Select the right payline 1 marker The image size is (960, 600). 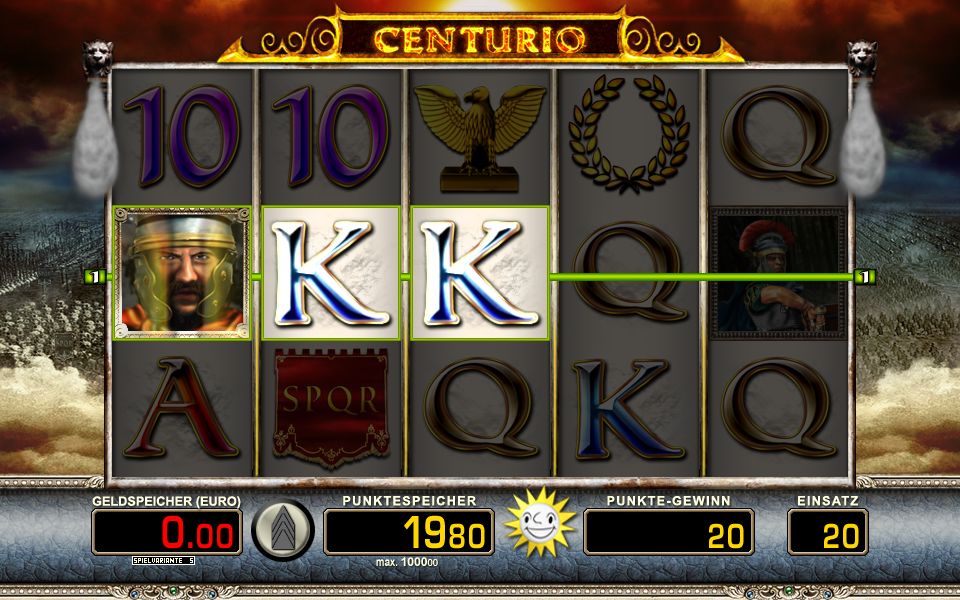[x=866, y=277]
